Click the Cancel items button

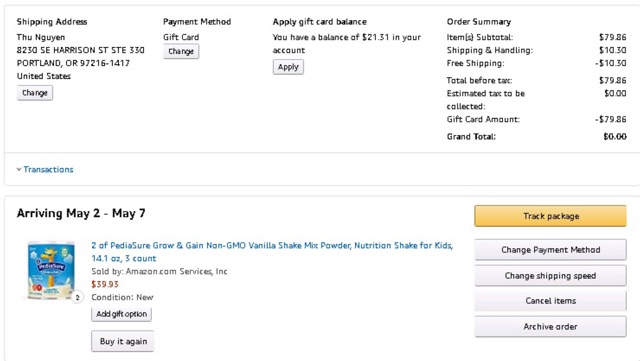[550, 301]
